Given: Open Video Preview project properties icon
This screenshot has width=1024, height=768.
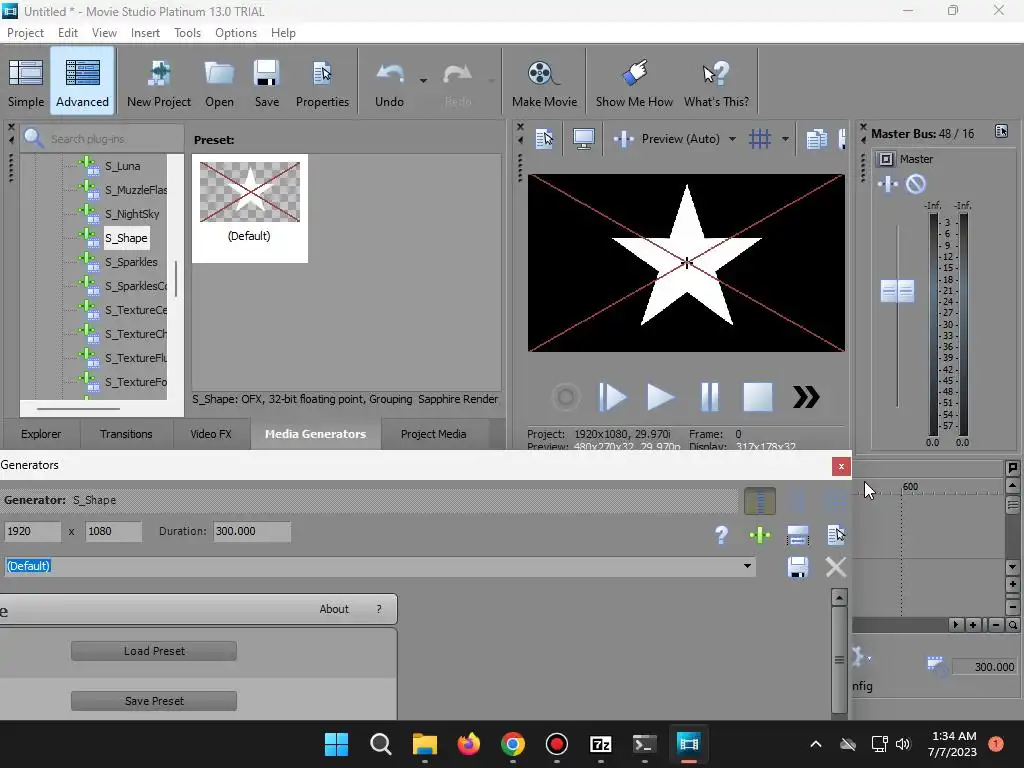Looking at the screenshot, I should pos(544,138).
